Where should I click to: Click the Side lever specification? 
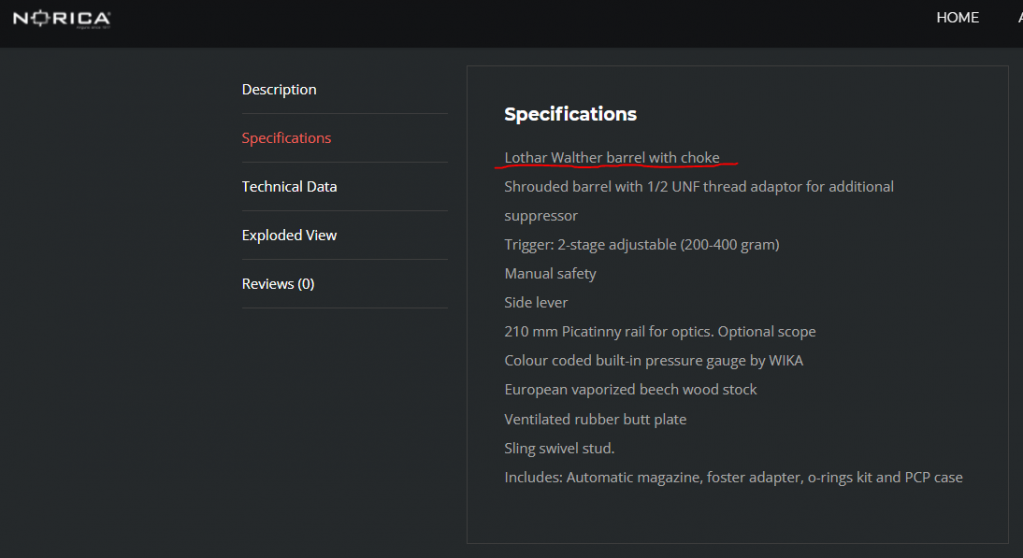click(536, 303)
